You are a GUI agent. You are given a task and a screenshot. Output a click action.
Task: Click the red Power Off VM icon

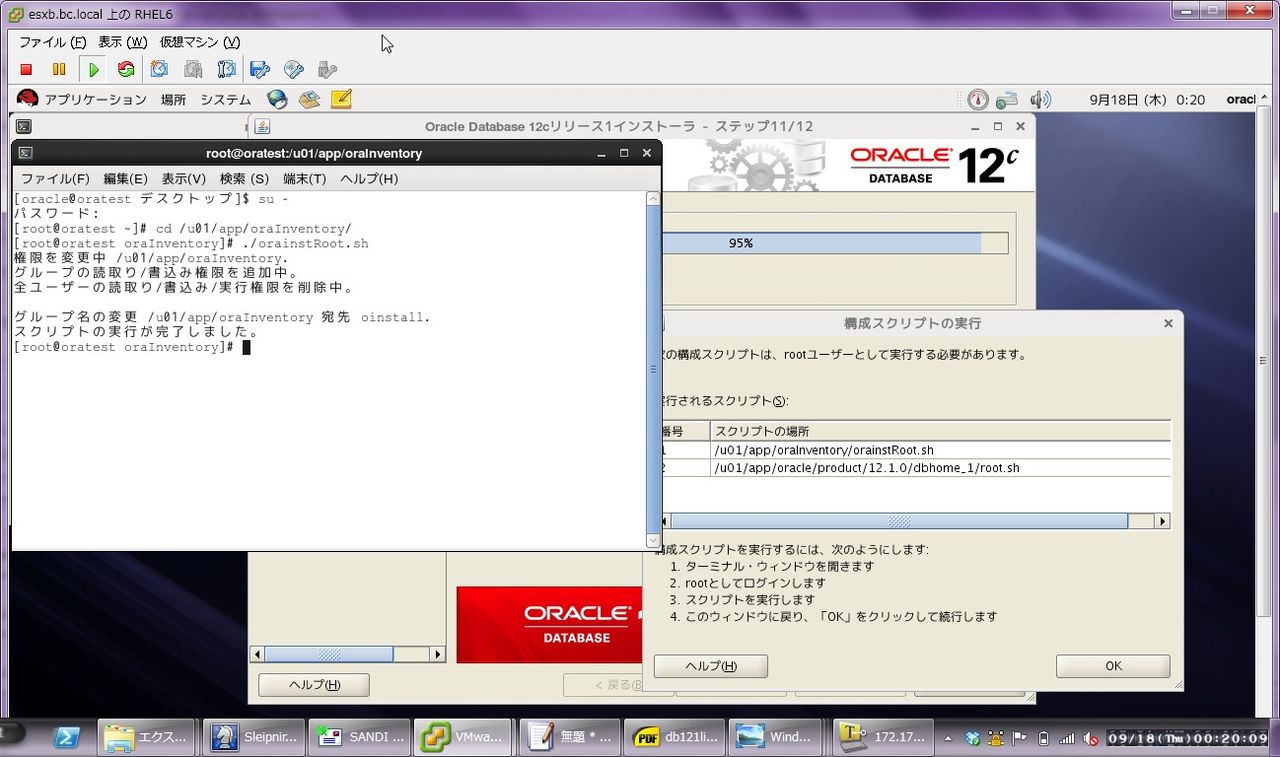[x=27, y=69]
